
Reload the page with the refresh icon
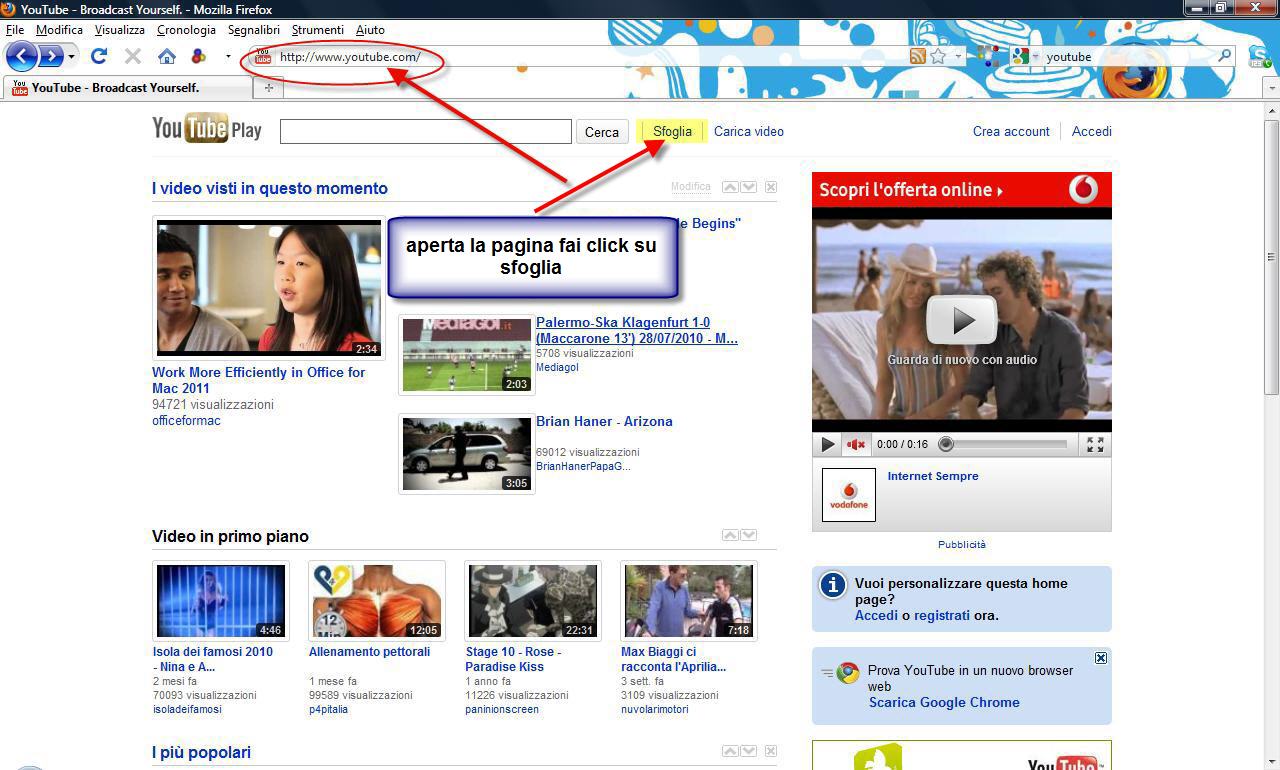coord(98,56)
